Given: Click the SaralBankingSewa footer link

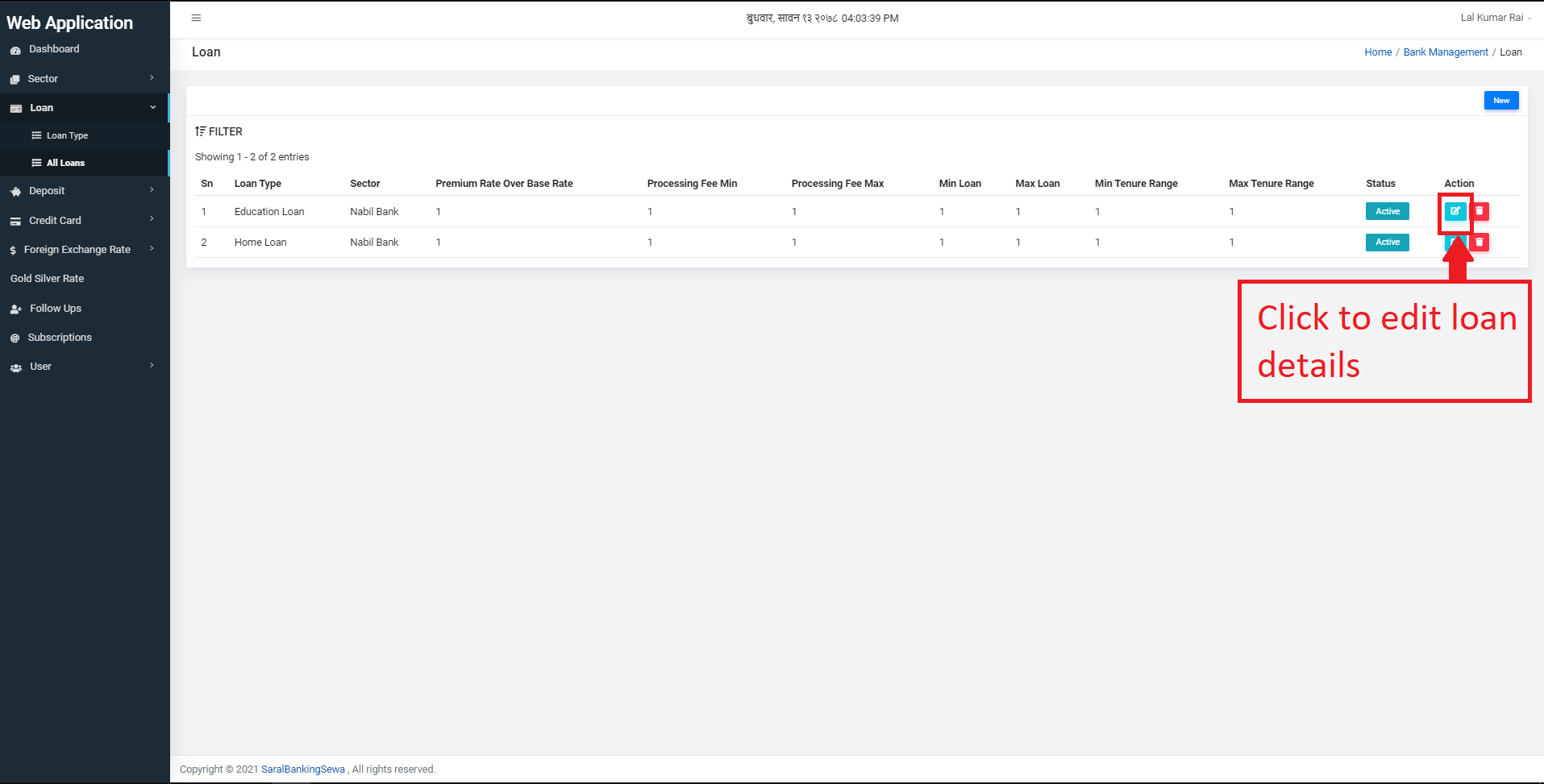Looking at the screenshot, I should [x=303, y=769].
